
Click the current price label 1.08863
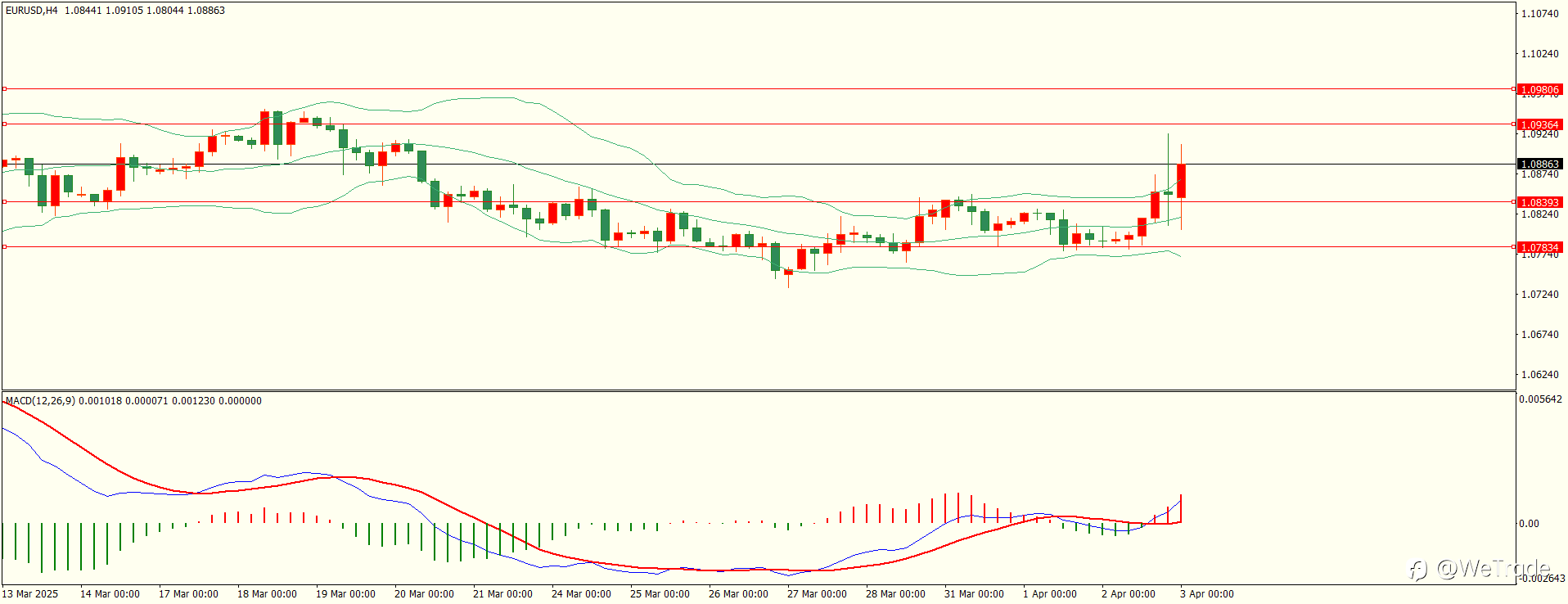1539,164
